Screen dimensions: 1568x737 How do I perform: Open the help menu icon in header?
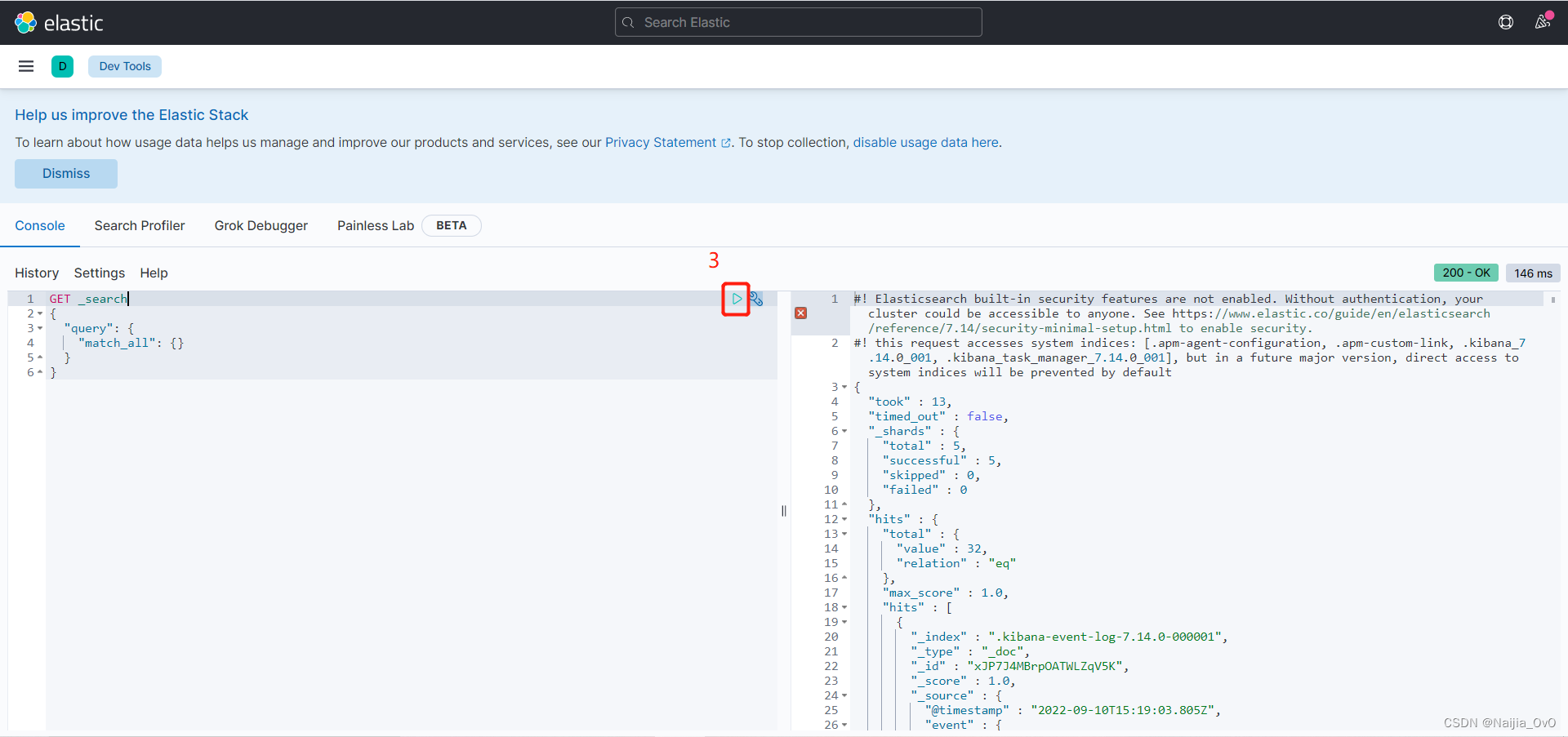1506,22
